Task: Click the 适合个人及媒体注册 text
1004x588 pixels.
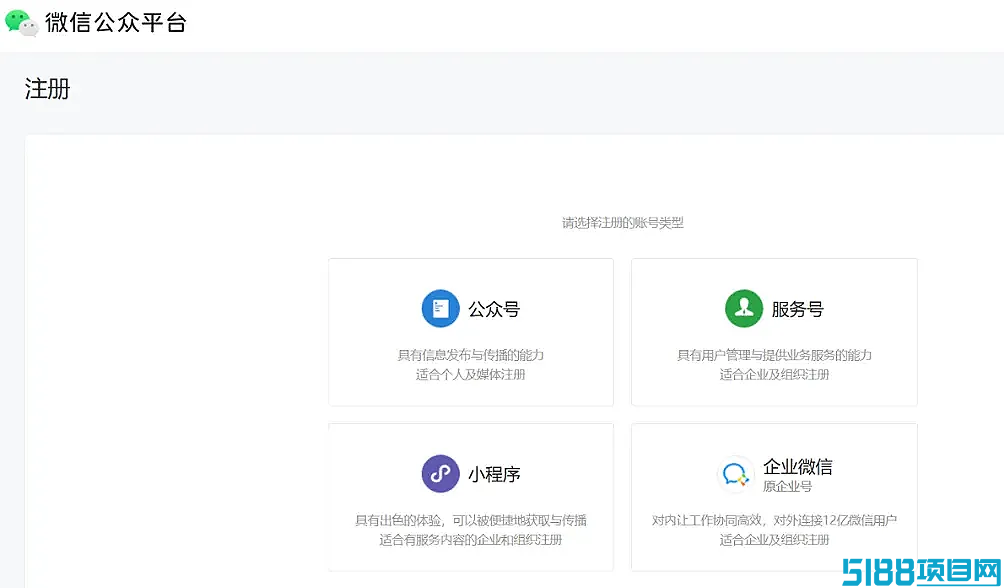Action: tap(471, 374)
